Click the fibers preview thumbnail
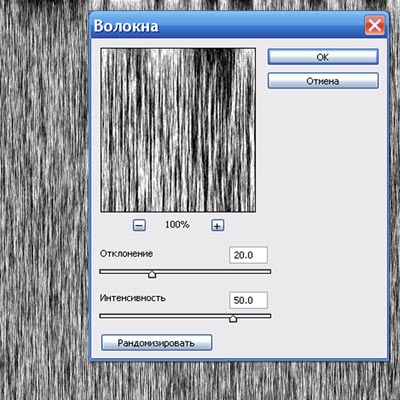This screenshot has height=400, width=400. pos(178,130)
